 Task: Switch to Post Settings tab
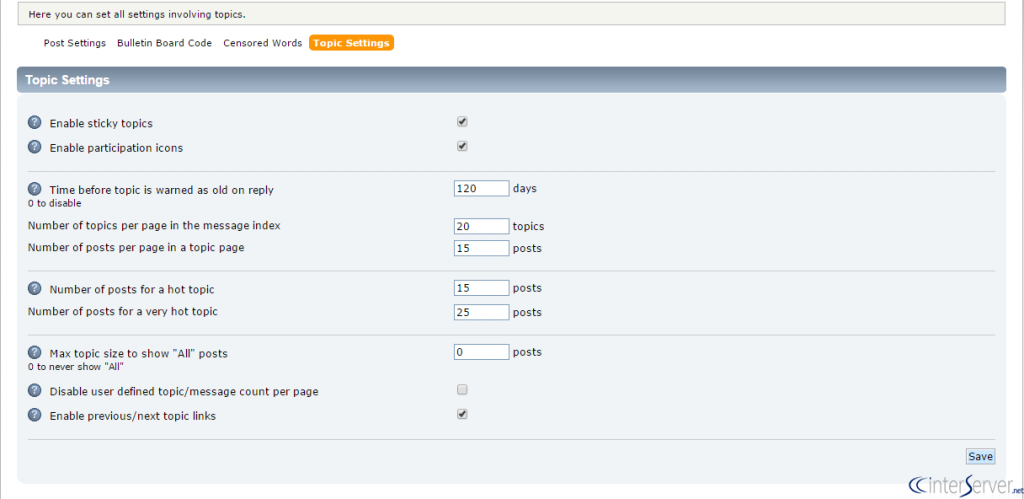[74, 43]
